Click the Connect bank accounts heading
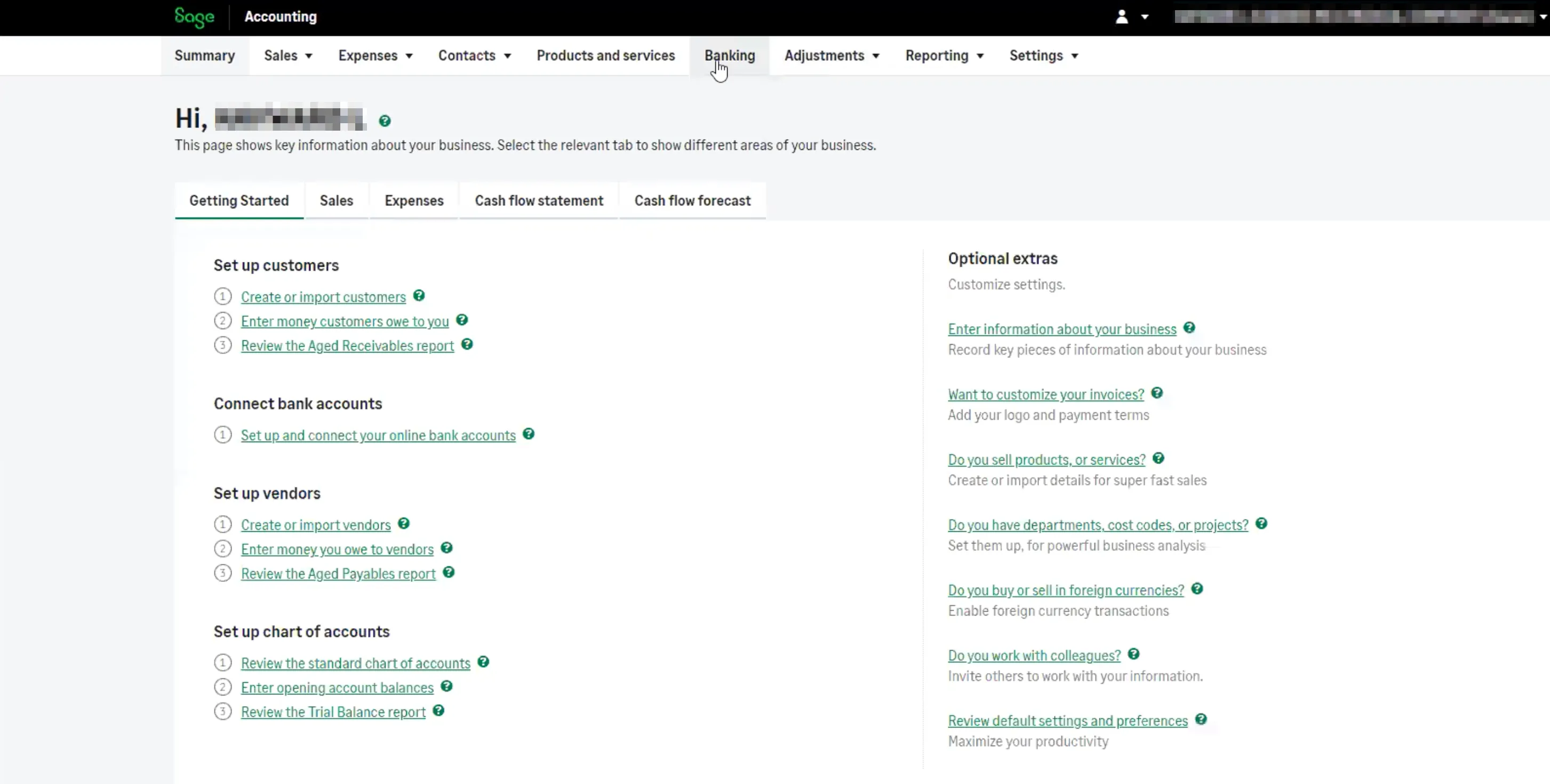The width and height of the screenshot is (1550, 784). pos(298,404)
